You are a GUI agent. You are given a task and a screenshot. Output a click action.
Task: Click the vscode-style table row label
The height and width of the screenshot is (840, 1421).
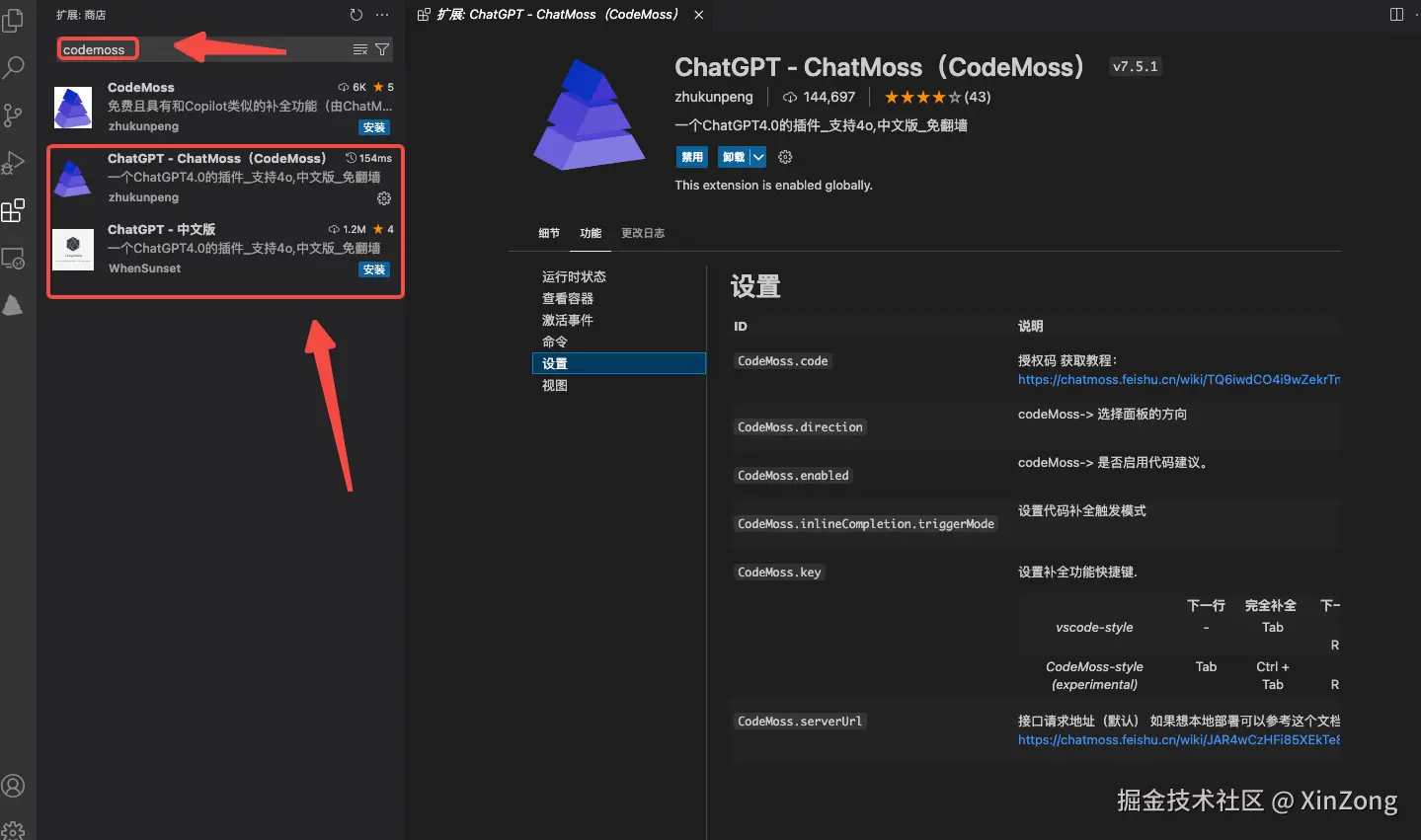coord(1094,627)
